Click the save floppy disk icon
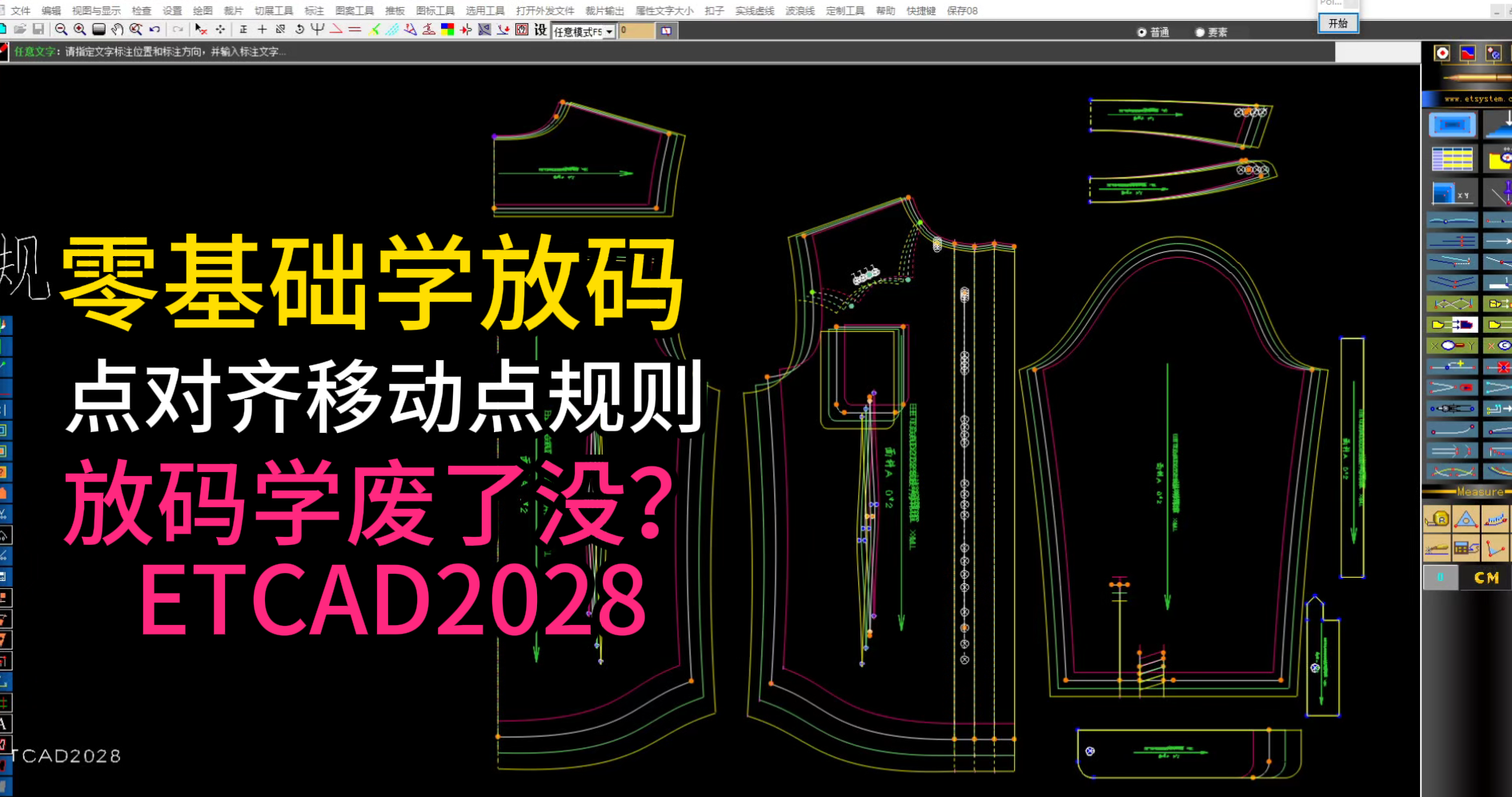 [x=38, y=30]
